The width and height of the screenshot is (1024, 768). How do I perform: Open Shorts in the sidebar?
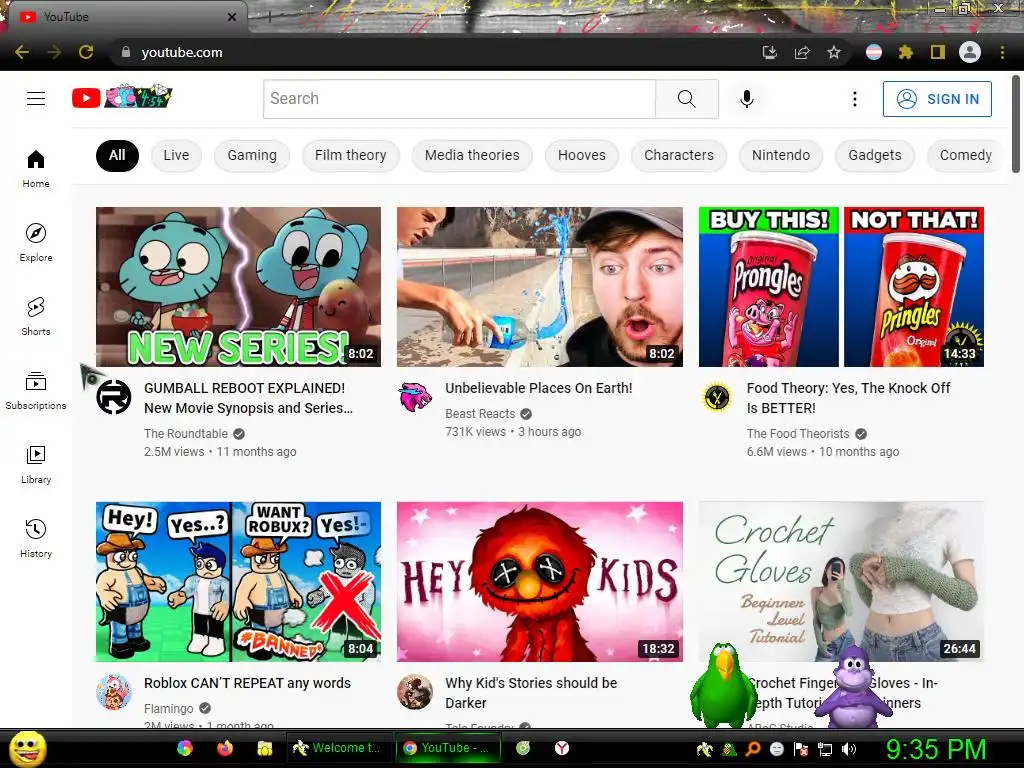(x=36, y=317)
